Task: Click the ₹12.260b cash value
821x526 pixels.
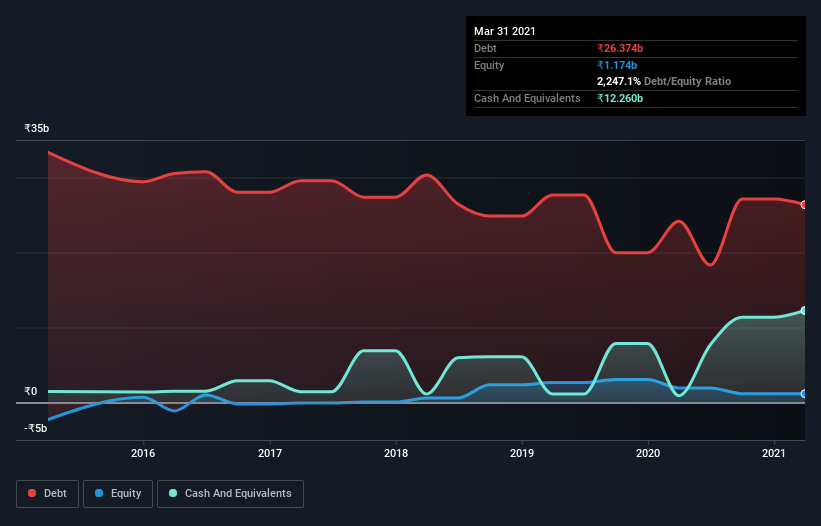Action: 620,98
